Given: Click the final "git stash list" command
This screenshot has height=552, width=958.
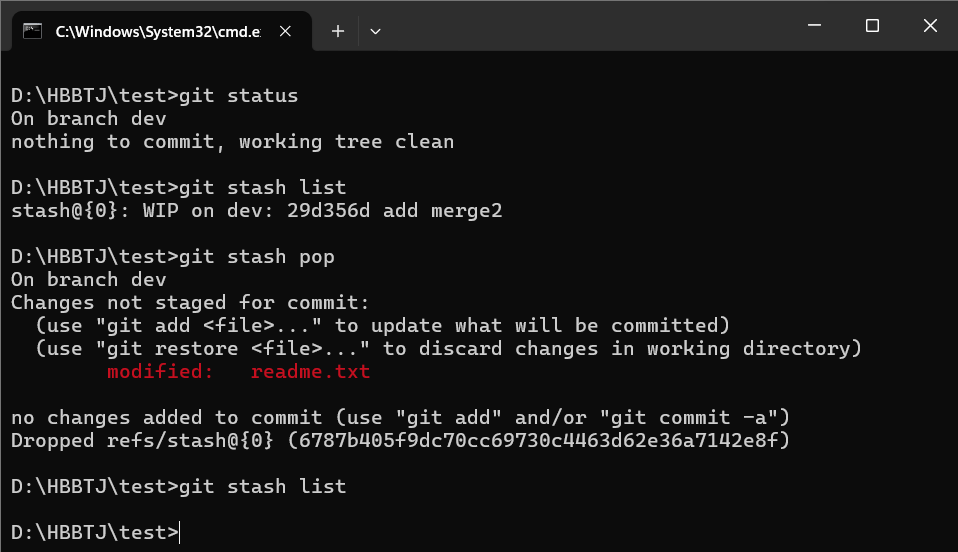Looking at the screenshot, I should click(x=262, y=487).
